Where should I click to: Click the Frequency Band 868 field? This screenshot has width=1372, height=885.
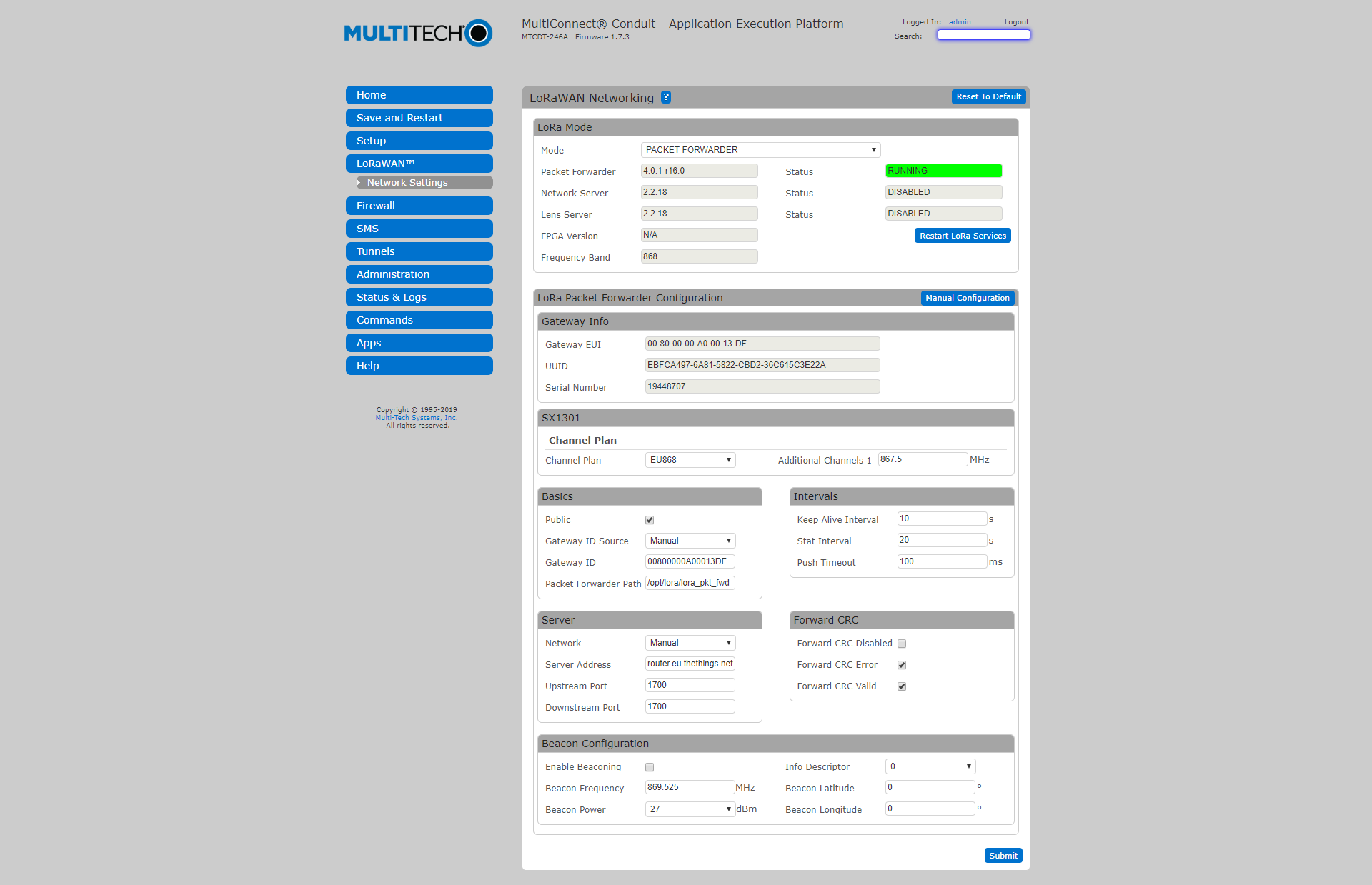700,256
